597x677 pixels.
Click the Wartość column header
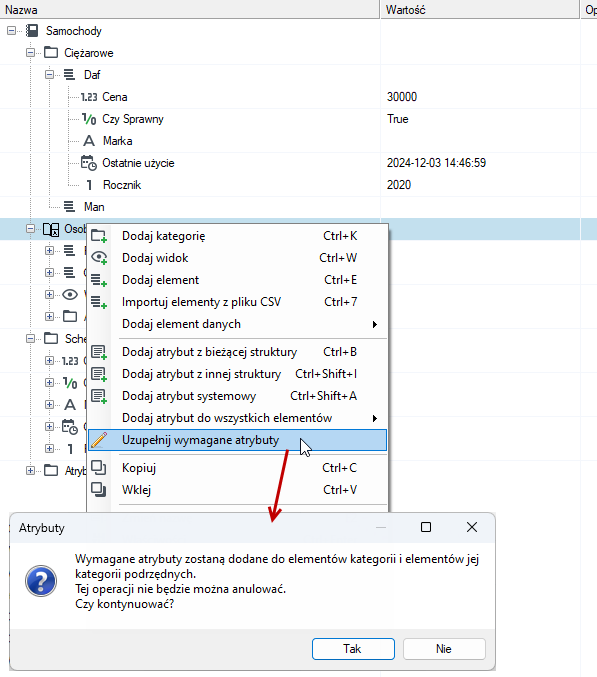[480, 9]
